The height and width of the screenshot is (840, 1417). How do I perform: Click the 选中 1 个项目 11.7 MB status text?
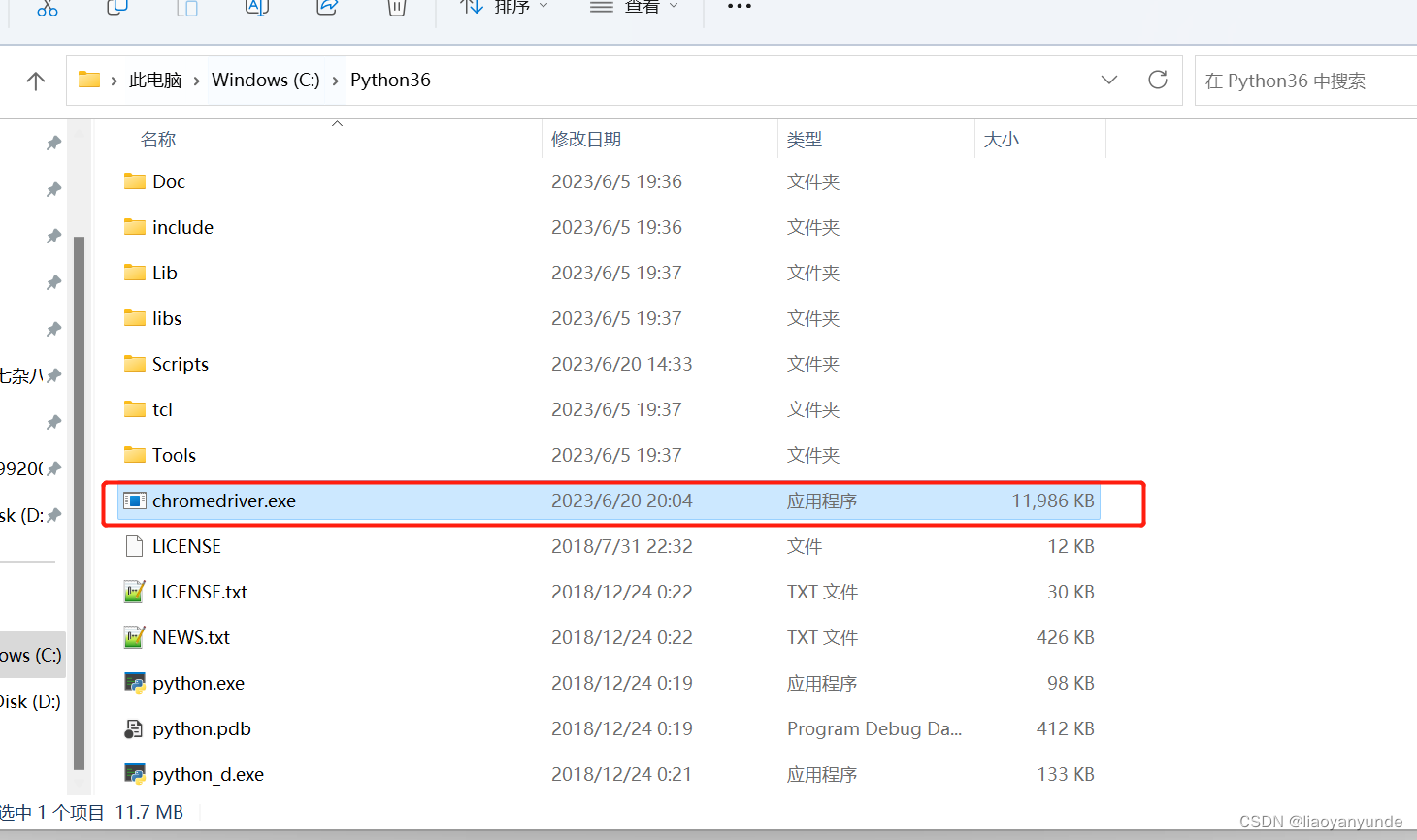(x=91, y=812)
